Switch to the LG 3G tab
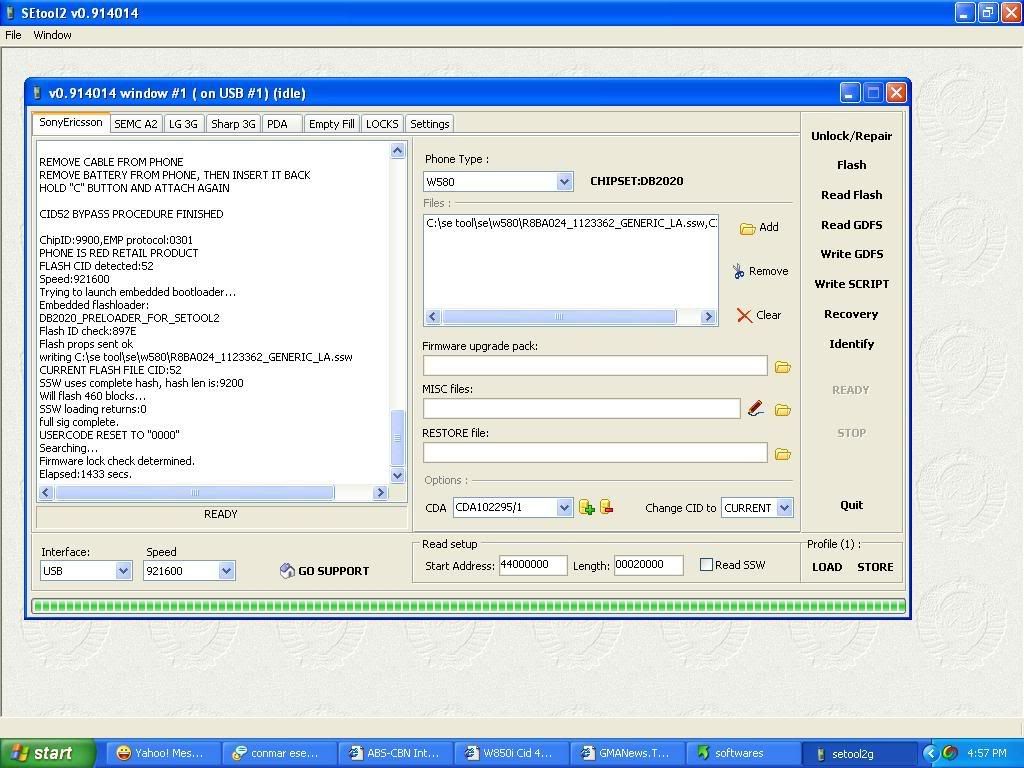The height and width of the screenshot is (768, 1024). coord(183,124)
